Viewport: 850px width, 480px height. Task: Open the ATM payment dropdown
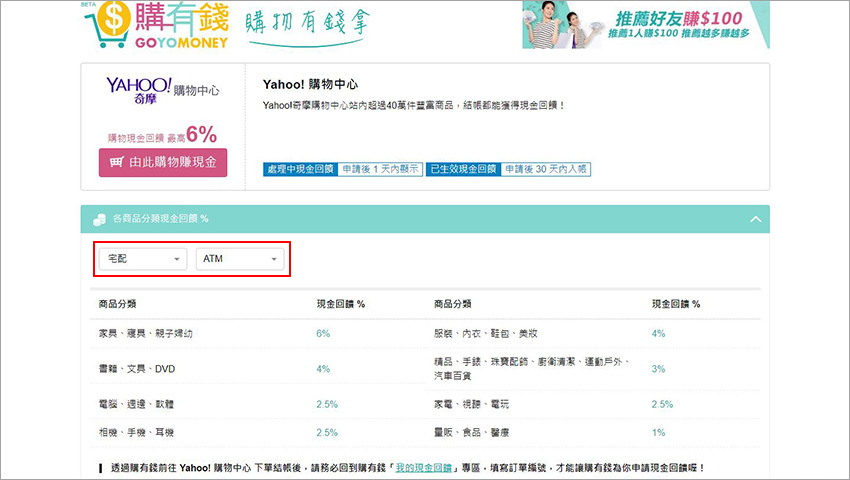[240, 259]
